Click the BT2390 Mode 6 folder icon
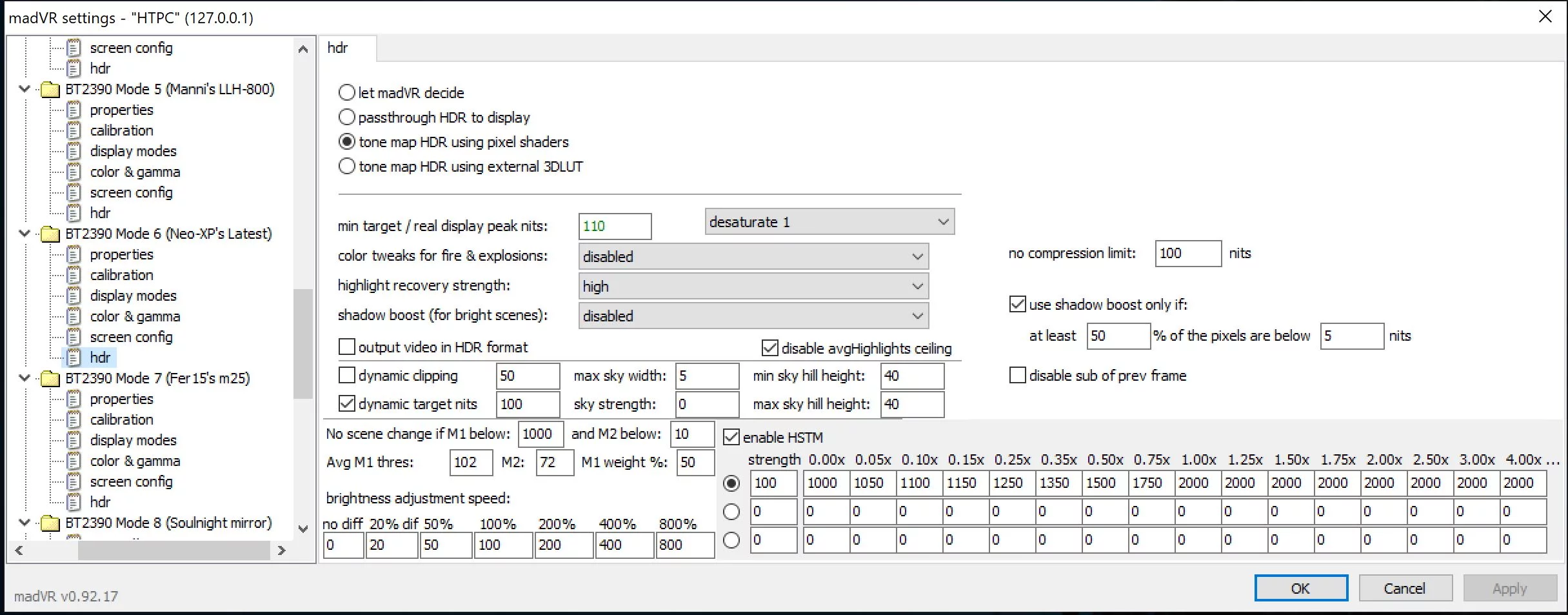The width and height of the screenshot is (1568, 615). pyautogui.click(x=50, y=234)
